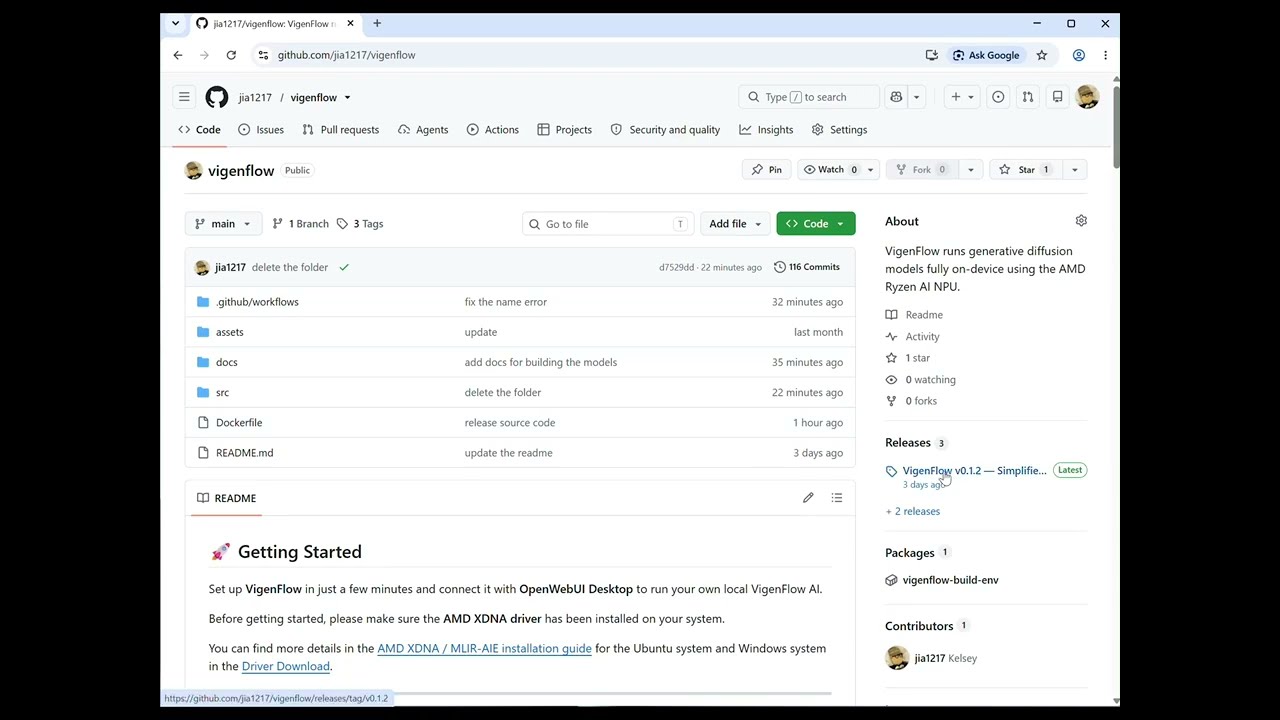Bookmark this page with star icon

(x=1042, y=55)
